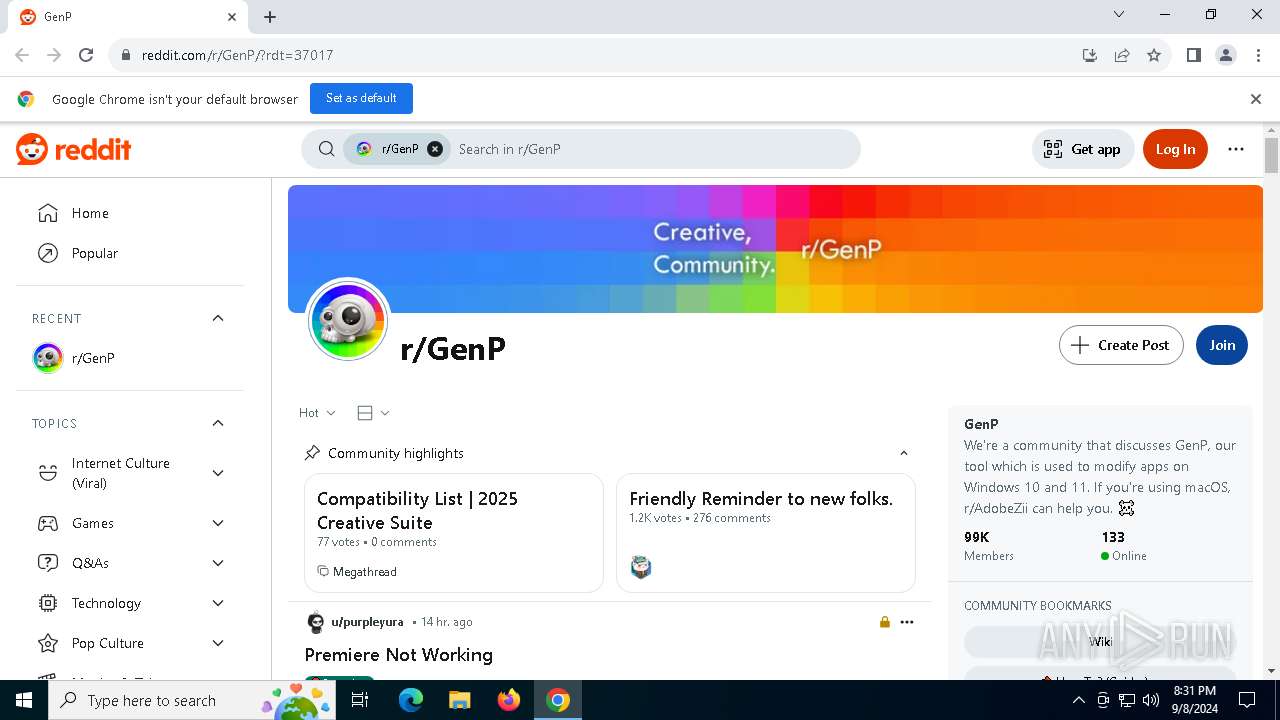Expand the Pop Culture topic
This screenshot has height=720, width=1280.
coord(218,643)
